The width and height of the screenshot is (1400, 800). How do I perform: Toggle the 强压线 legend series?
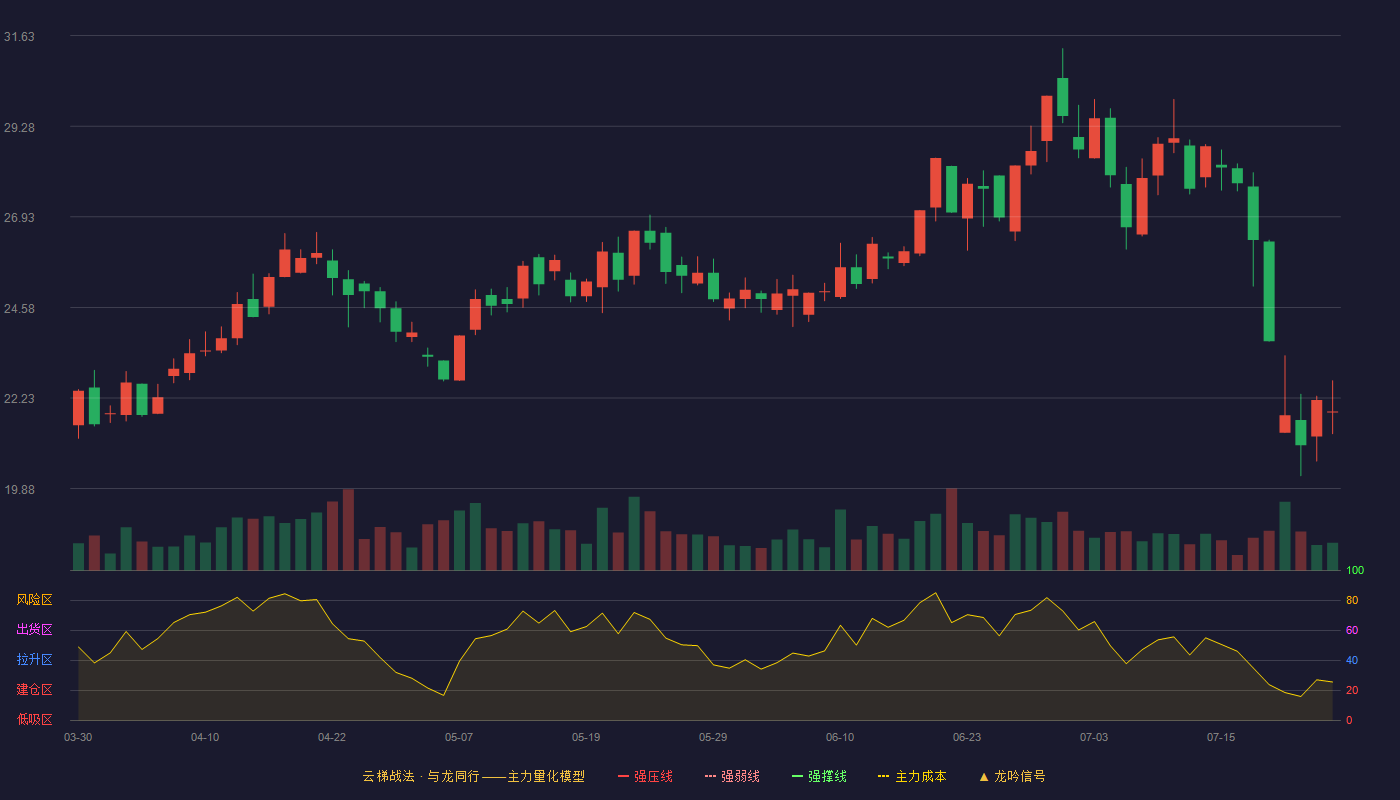645,776
